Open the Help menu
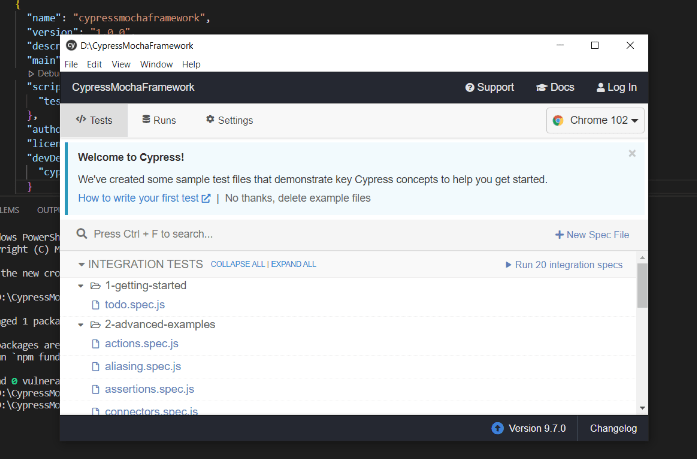This screenshot has width=697, height=459. coord(191,64)
